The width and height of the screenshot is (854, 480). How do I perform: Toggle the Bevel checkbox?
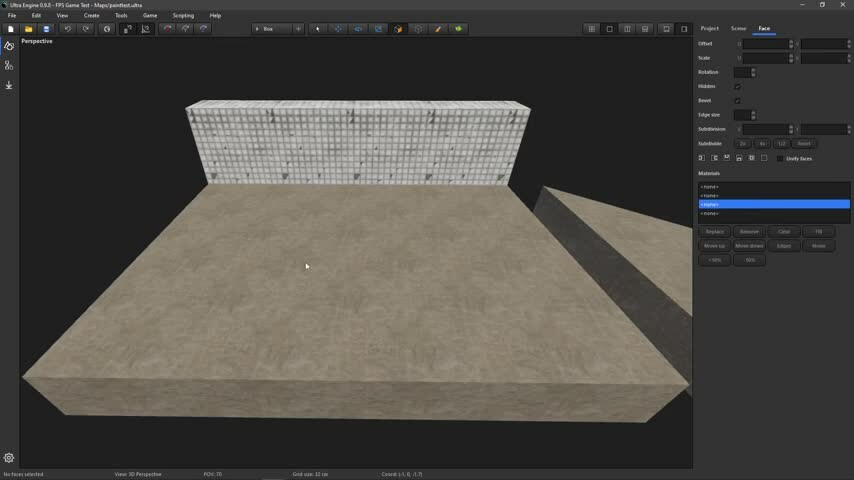pos(738,101)
